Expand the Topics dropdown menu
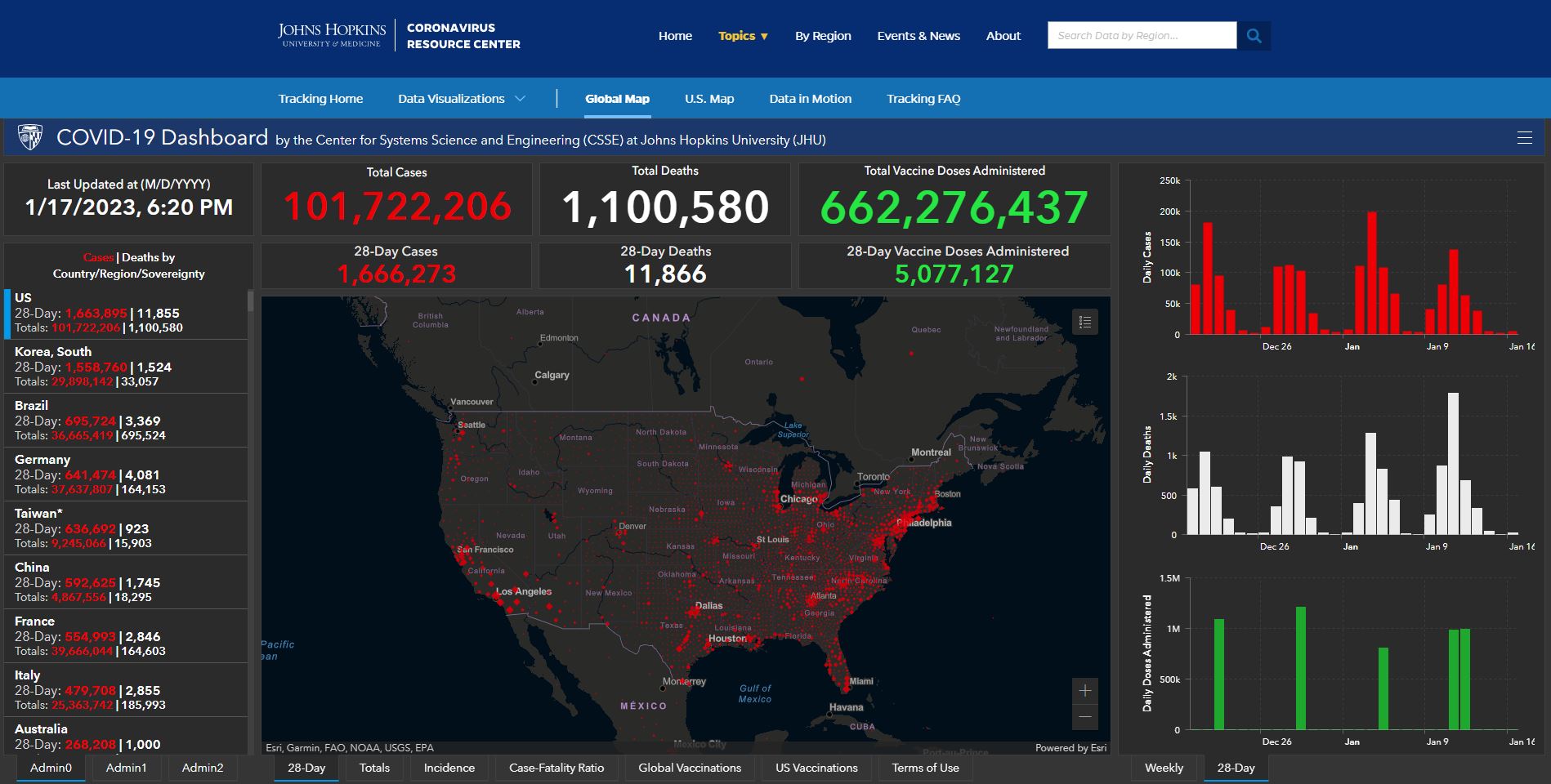The image size is (1551, 784). coord(743,36)
